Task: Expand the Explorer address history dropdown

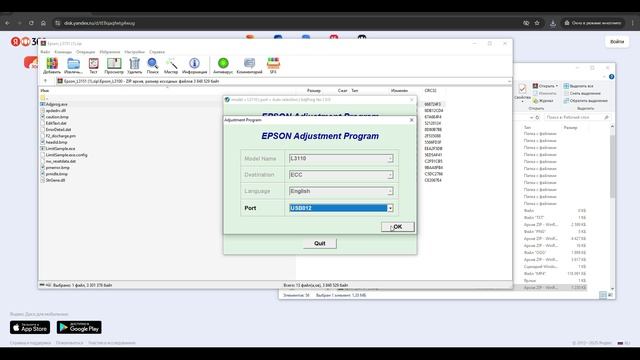Action: (531, 118)
